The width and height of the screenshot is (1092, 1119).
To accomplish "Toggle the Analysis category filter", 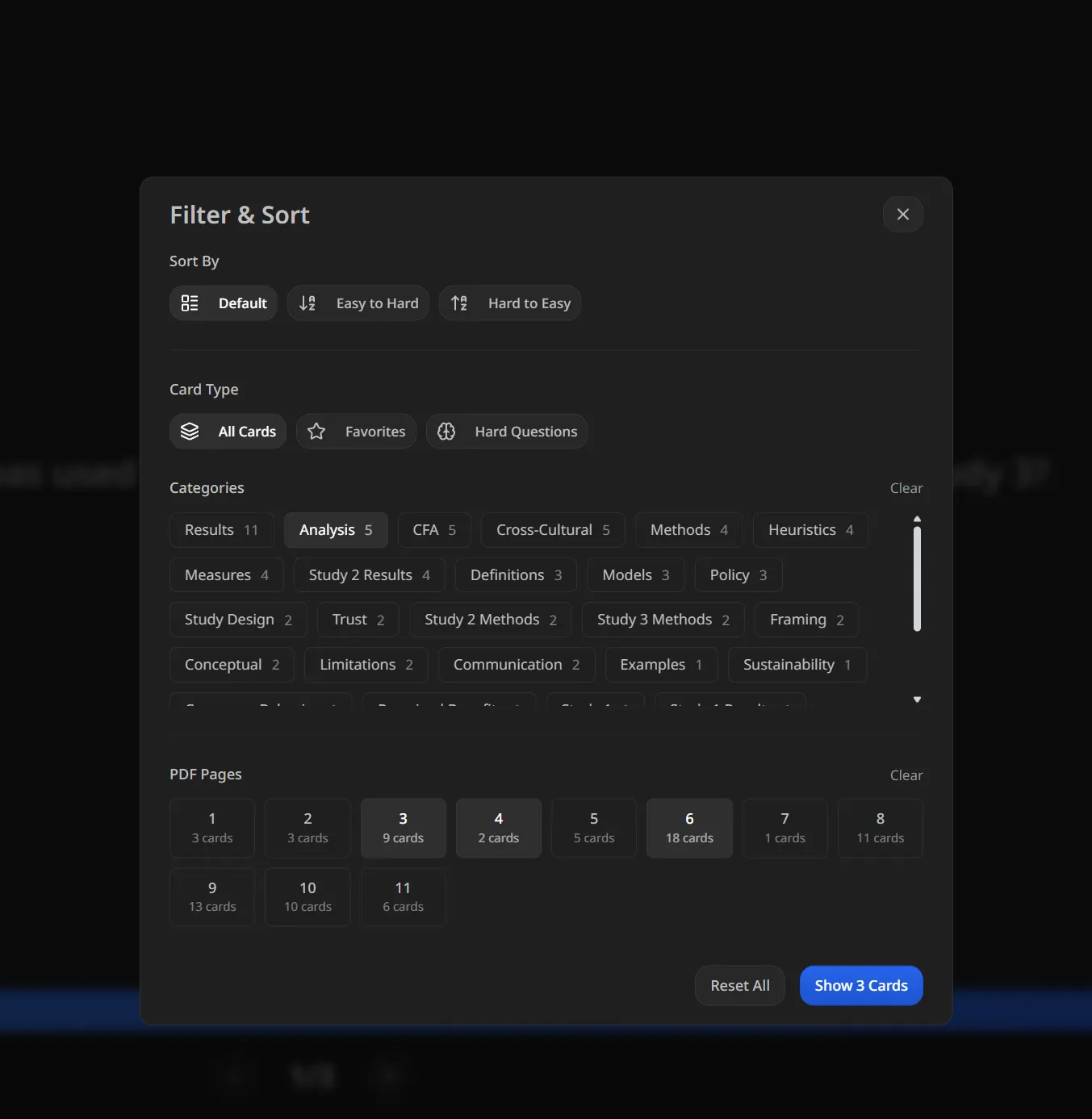I will 336,530.
